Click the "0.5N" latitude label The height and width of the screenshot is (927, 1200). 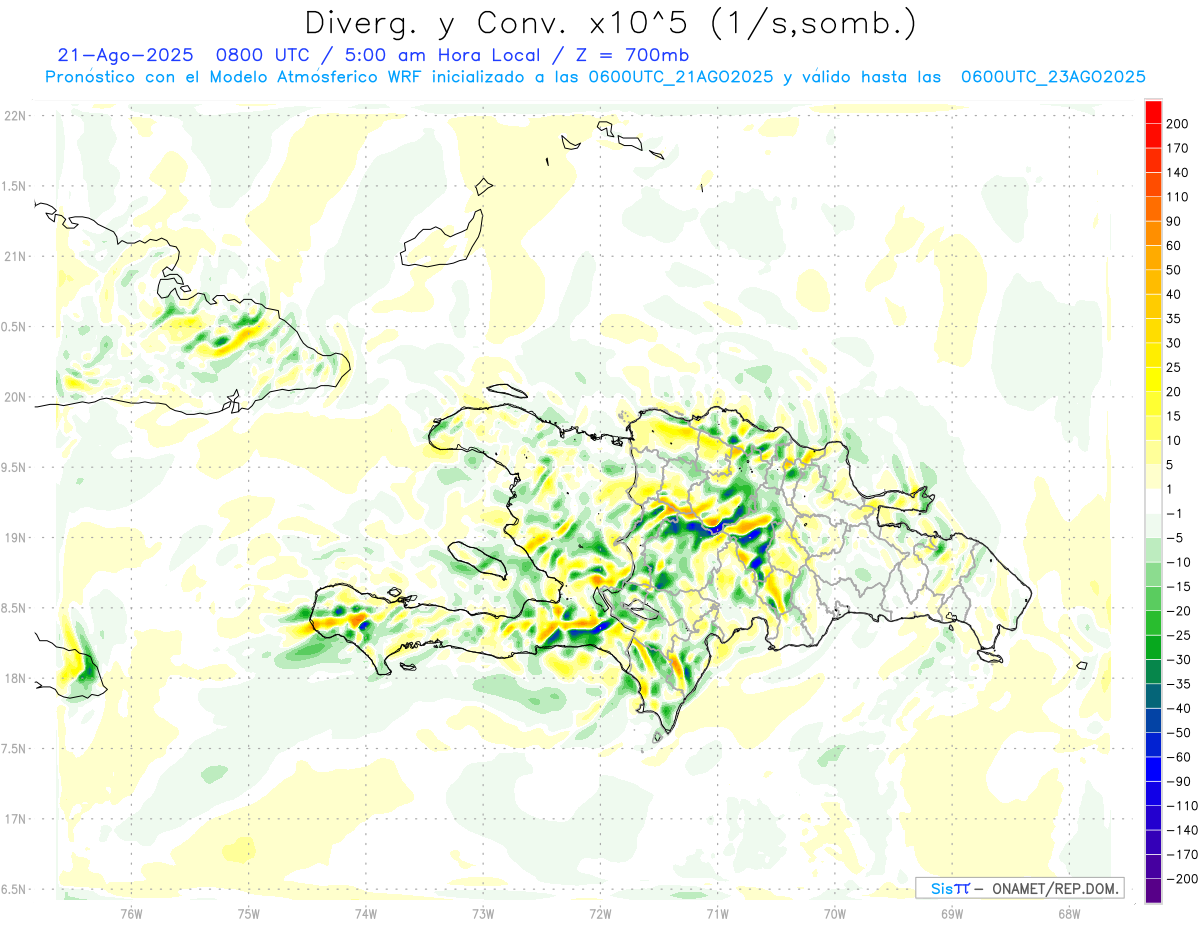point(15,327)
